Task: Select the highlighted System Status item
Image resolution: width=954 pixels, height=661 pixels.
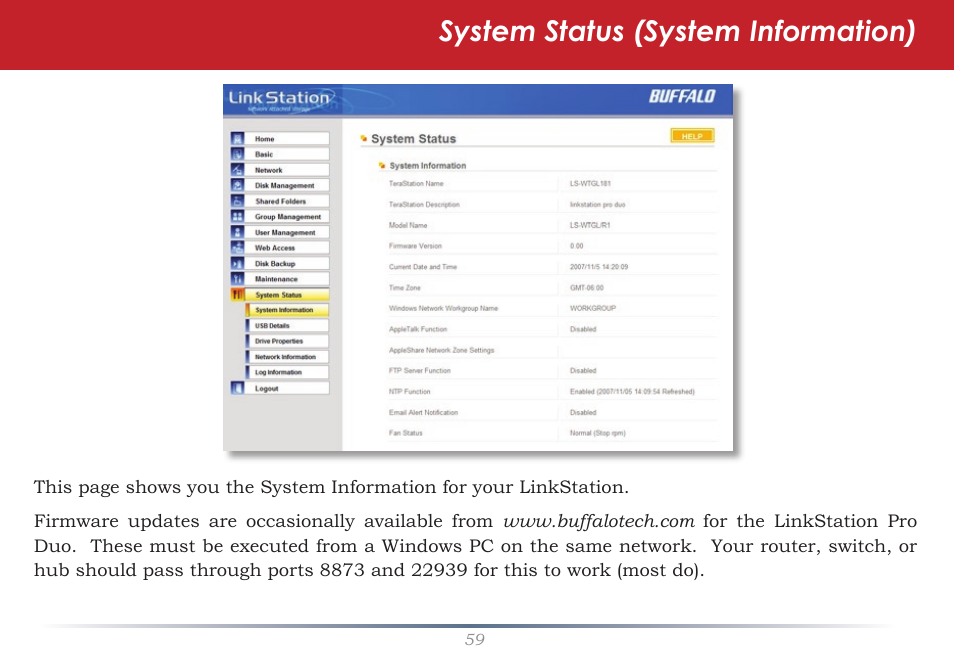Action: 287,295
